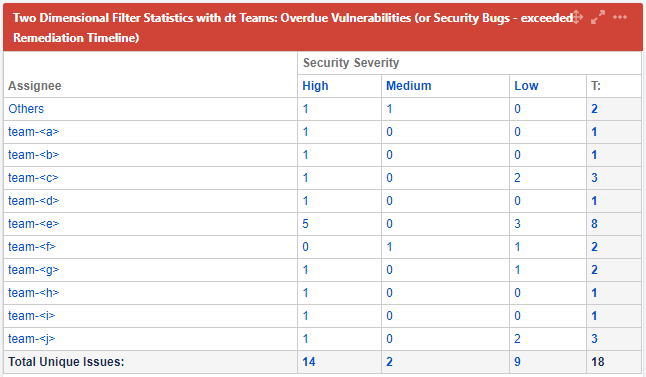Open the team-<c> assignee link
The image size is (646, 377).
click(x=33, y=178)
